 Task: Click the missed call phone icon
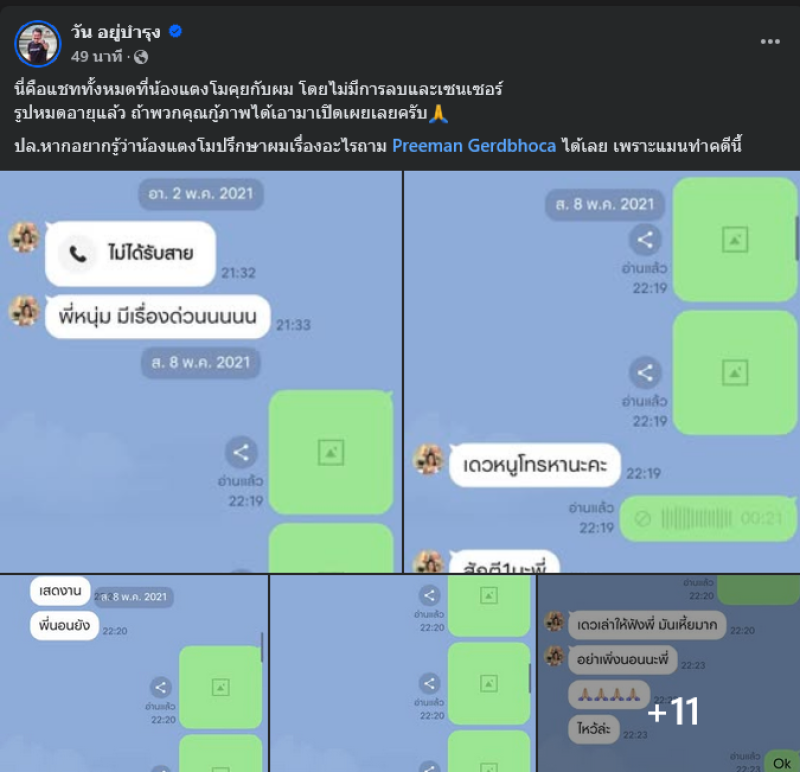(77, 253)
